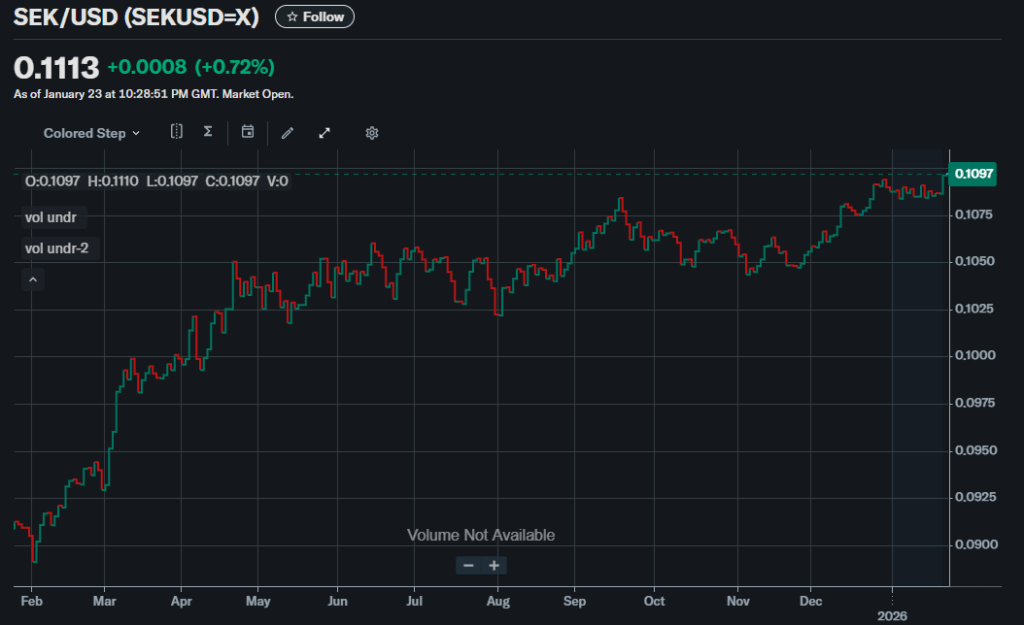Image resolution: width=1024 pixels, height=625 pixels.
Task: Click the 0.1000 price axis level
Action: (974, 356)
